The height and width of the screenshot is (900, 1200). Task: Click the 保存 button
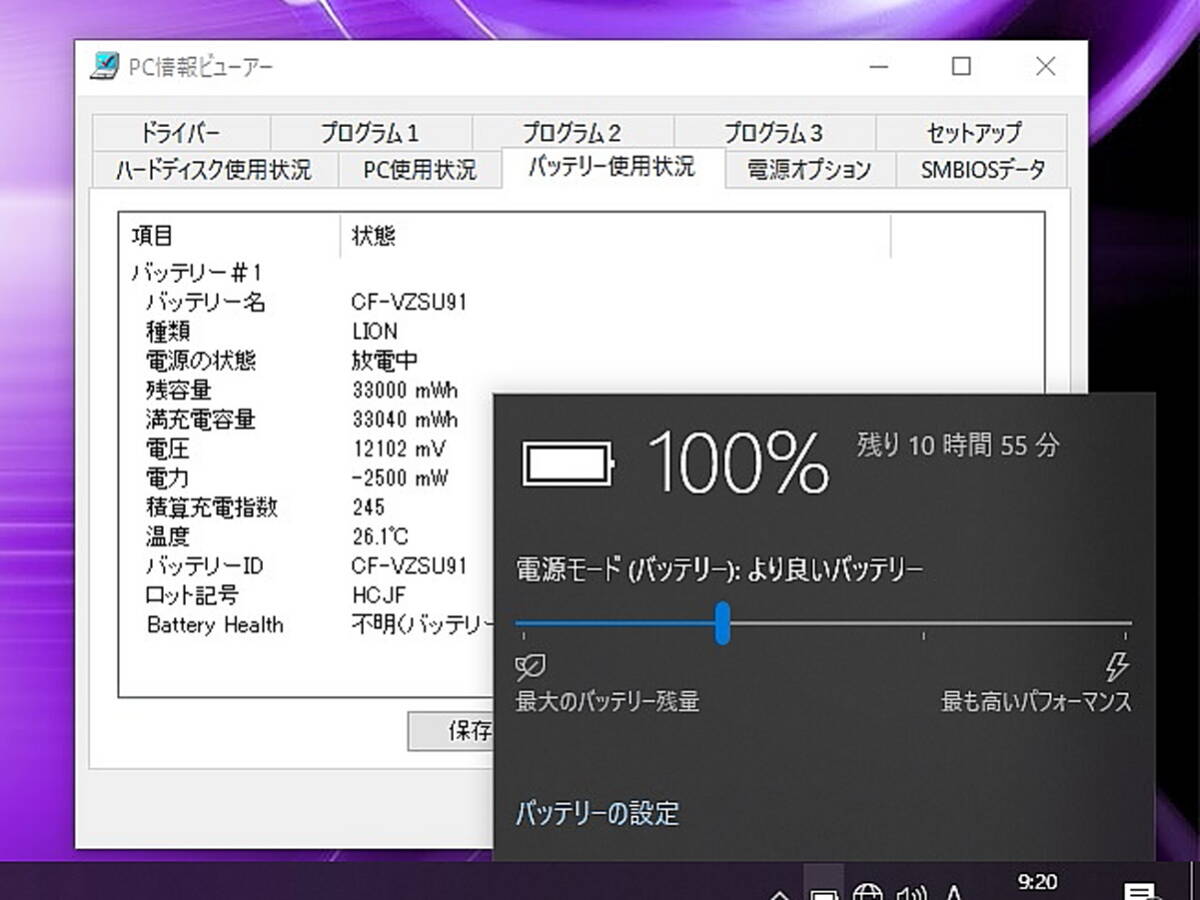point(452,731)
